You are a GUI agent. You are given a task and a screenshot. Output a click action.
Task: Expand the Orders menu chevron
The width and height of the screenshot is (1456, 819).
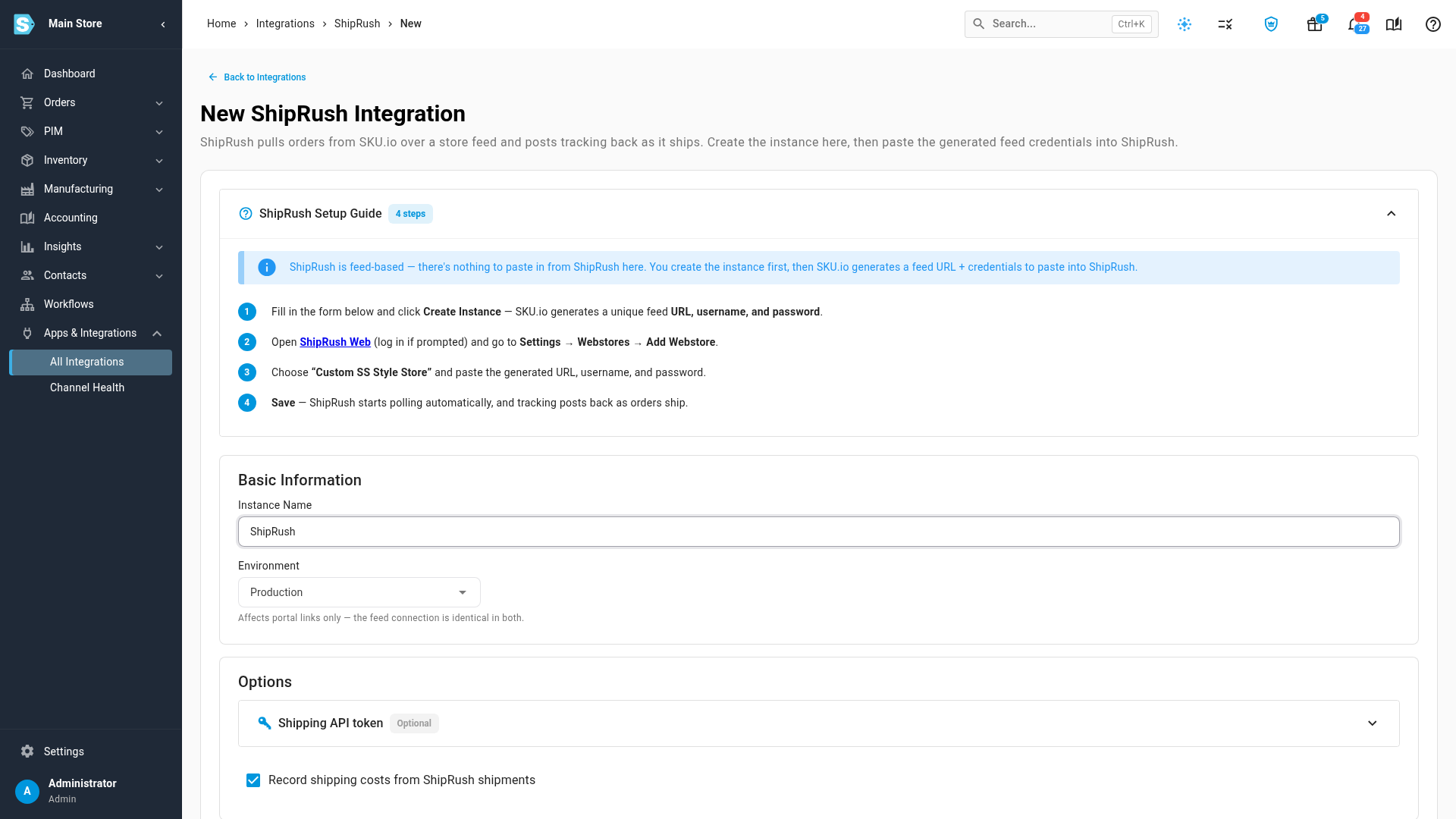159,103
